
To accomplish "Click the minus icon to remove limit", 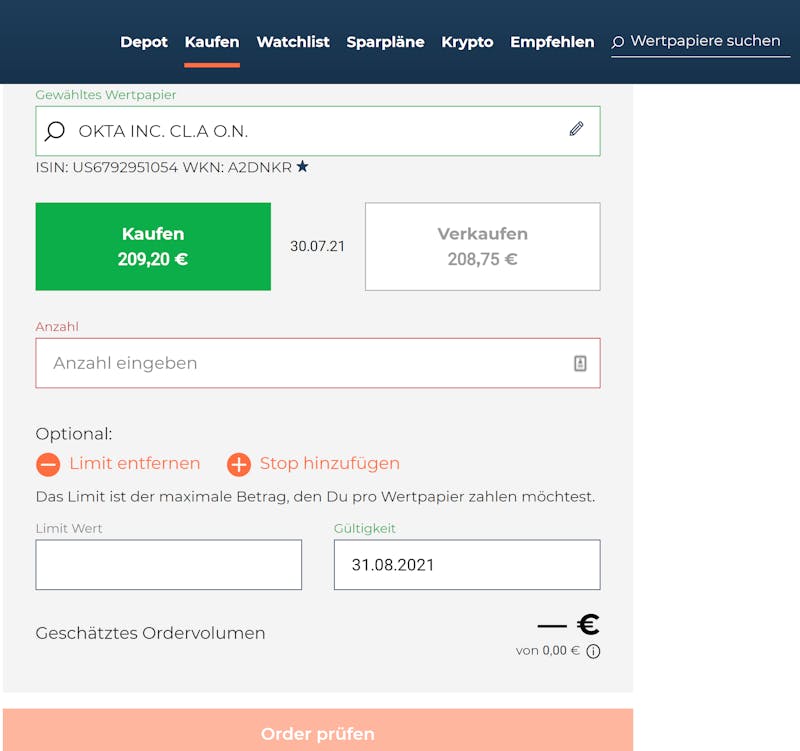I will [48, 464].
